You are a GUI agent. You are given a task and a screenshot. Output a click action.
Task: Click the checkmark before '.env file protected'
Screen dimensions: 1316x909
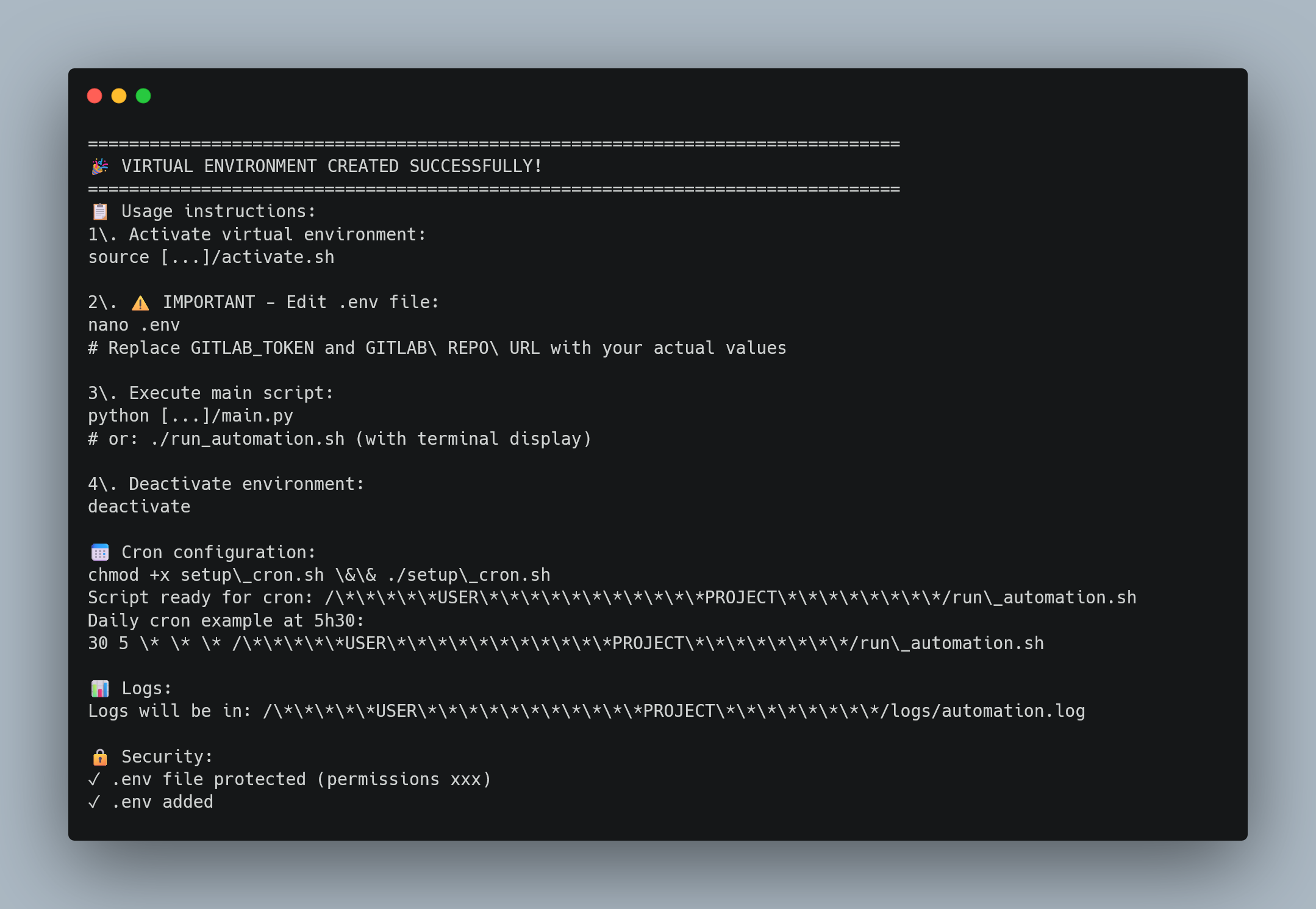[x=94, y=779]
